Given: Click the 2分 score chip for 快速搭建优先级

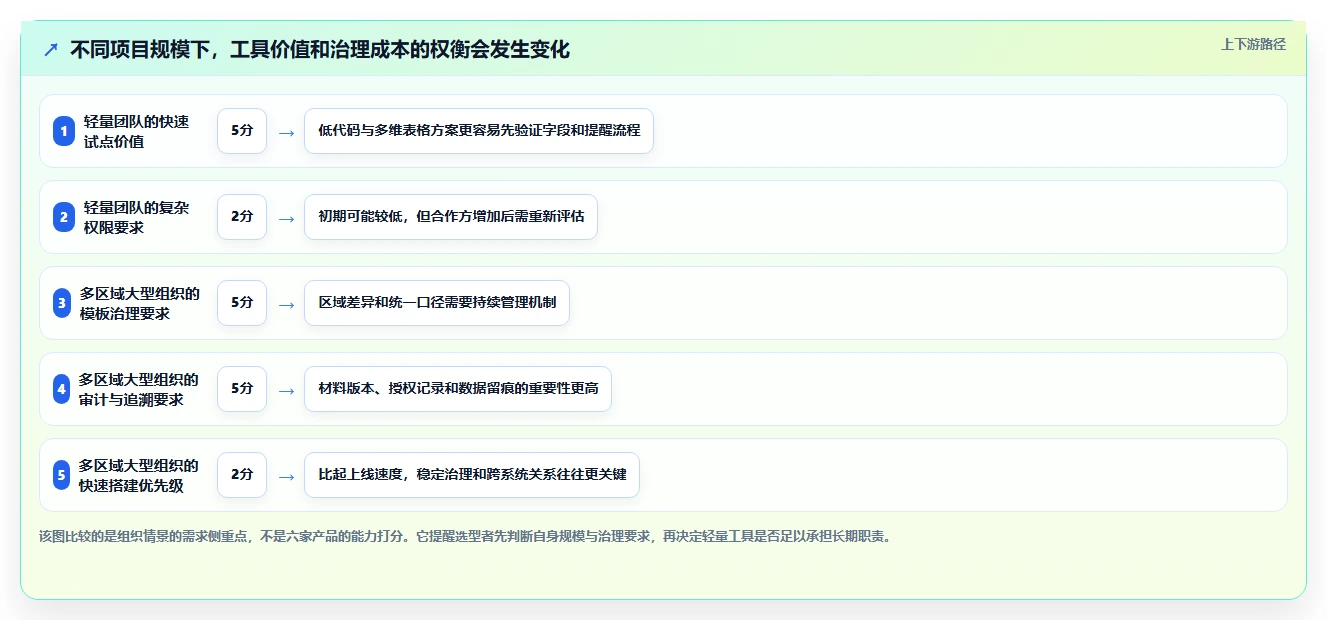Looking at the screenshot, I should [242, 475].
